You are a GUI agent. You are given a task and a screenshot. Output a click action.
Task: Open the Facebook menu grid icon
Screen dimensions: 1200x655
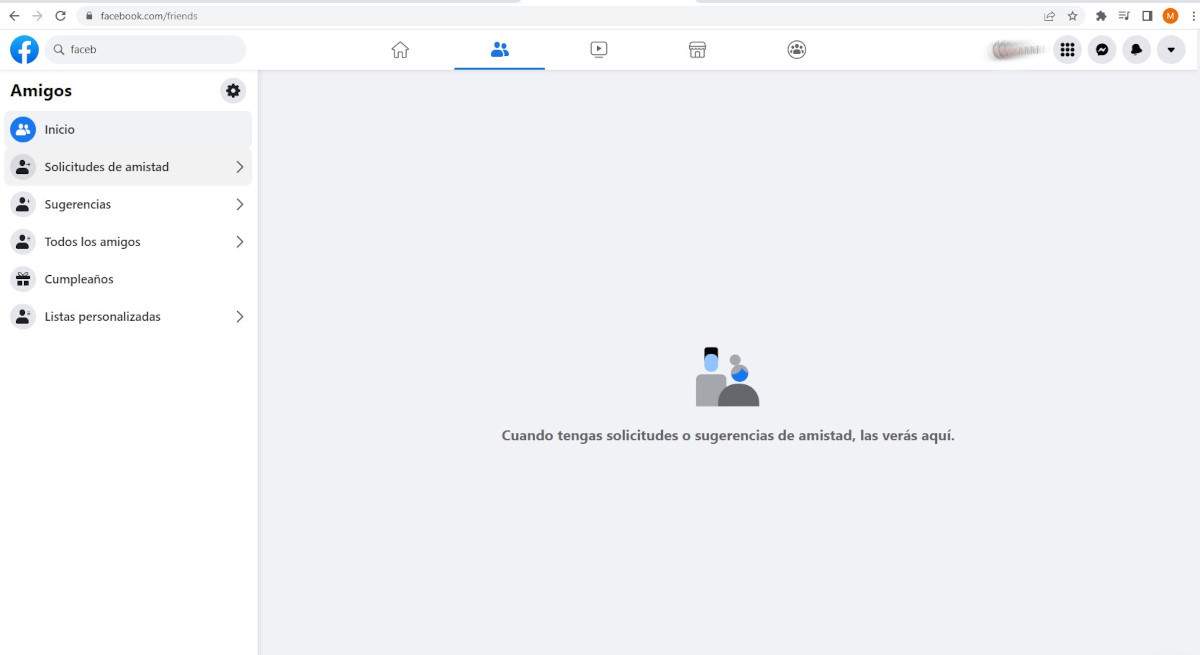[1067, 49]
